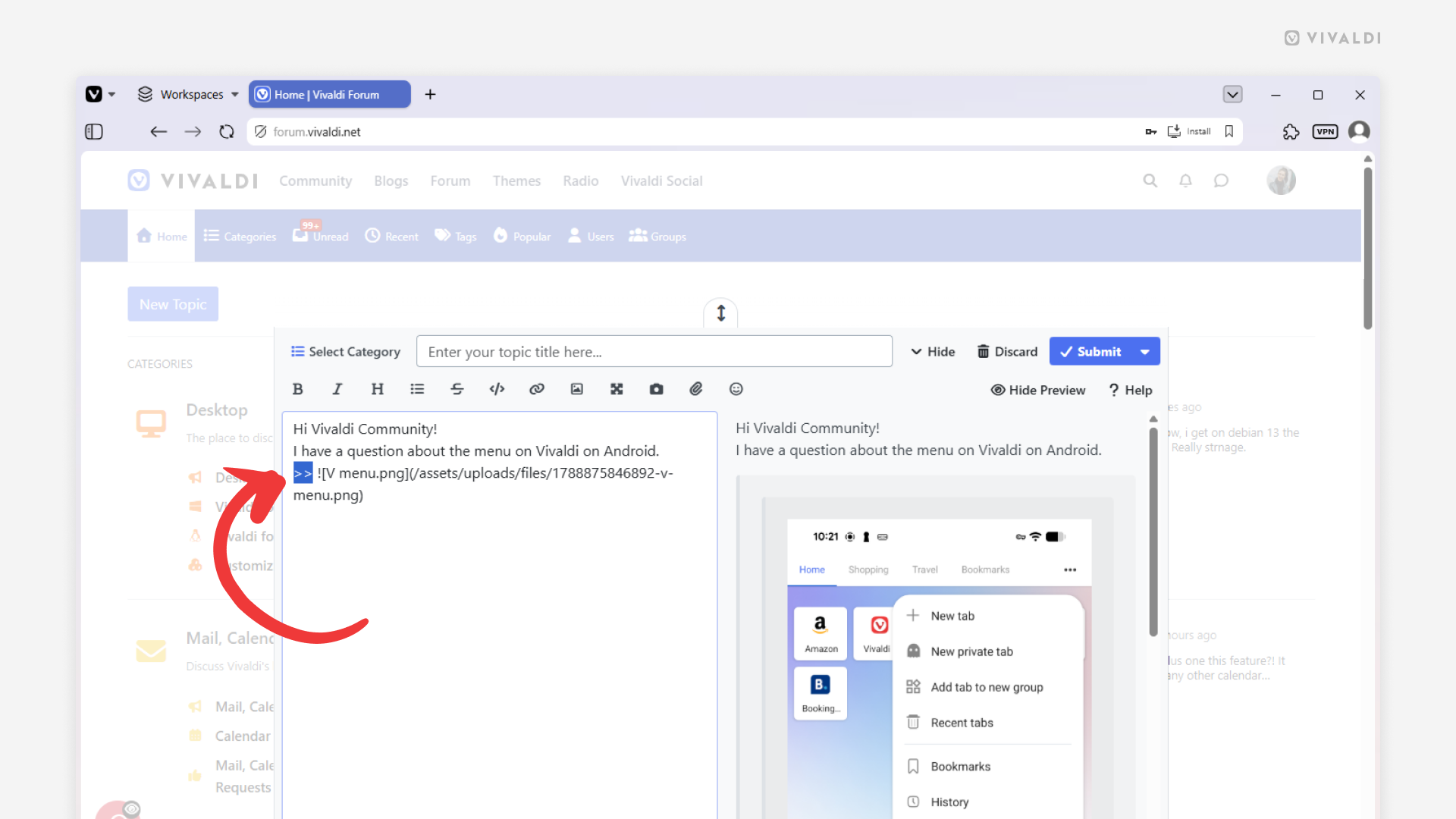Go to Unread forum tab
This screenshot has width=1456, height=819.
(x=321, y=236)
